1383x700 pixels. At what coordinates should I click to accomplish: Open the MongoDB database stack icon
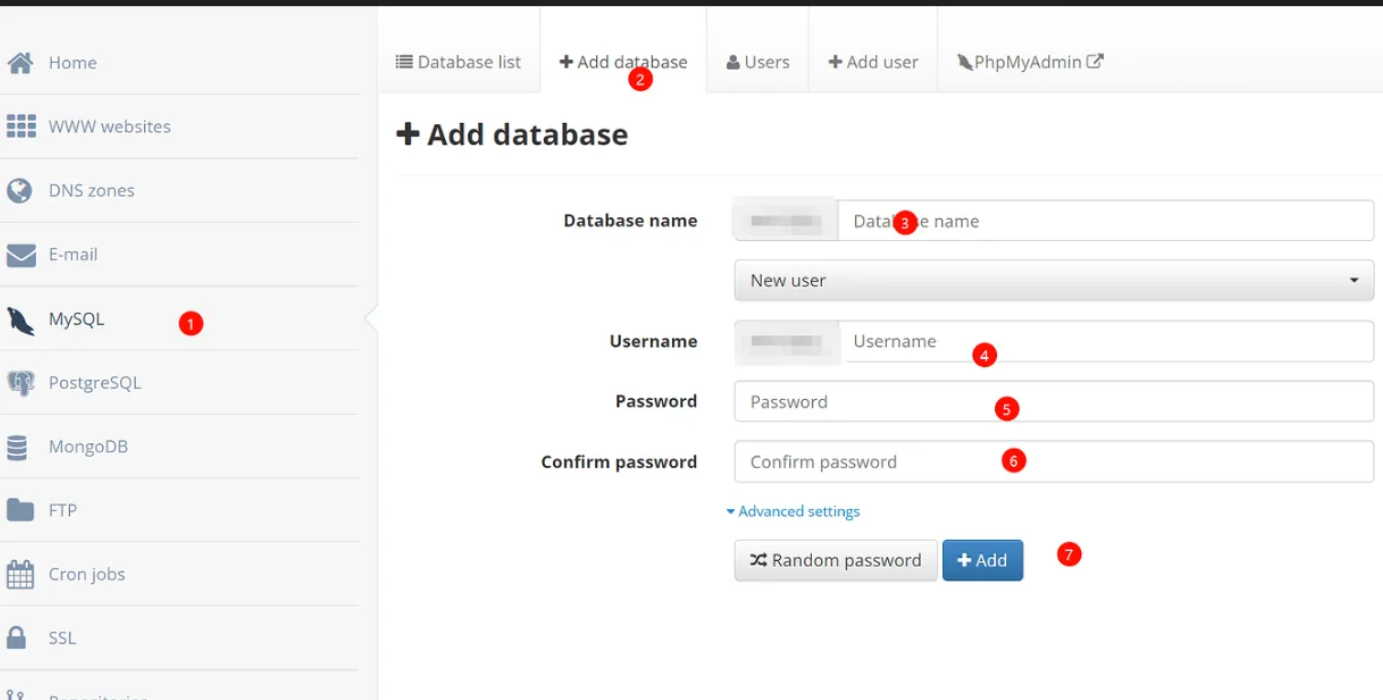[x=18, y=447]
